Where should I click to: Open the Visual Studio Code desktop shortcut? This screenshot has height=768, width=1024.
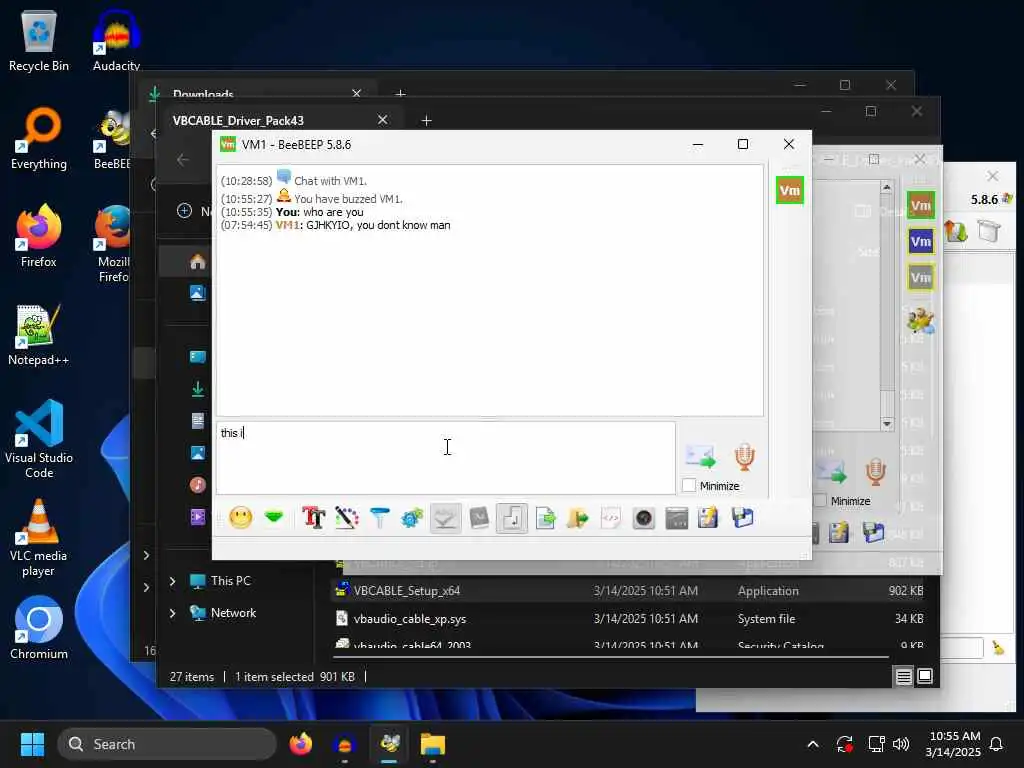[x=39, y=439]
